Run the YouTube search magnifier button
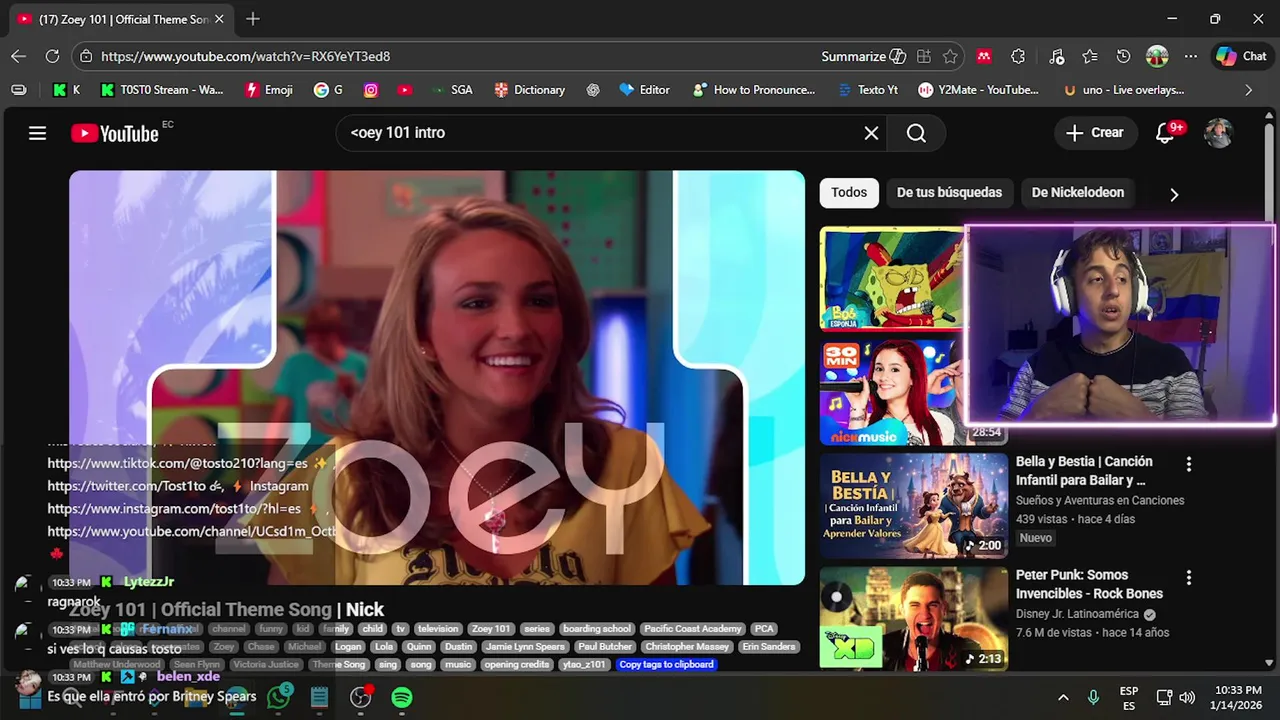Viewport: 1280px width, 720px height. coord(916,133)
